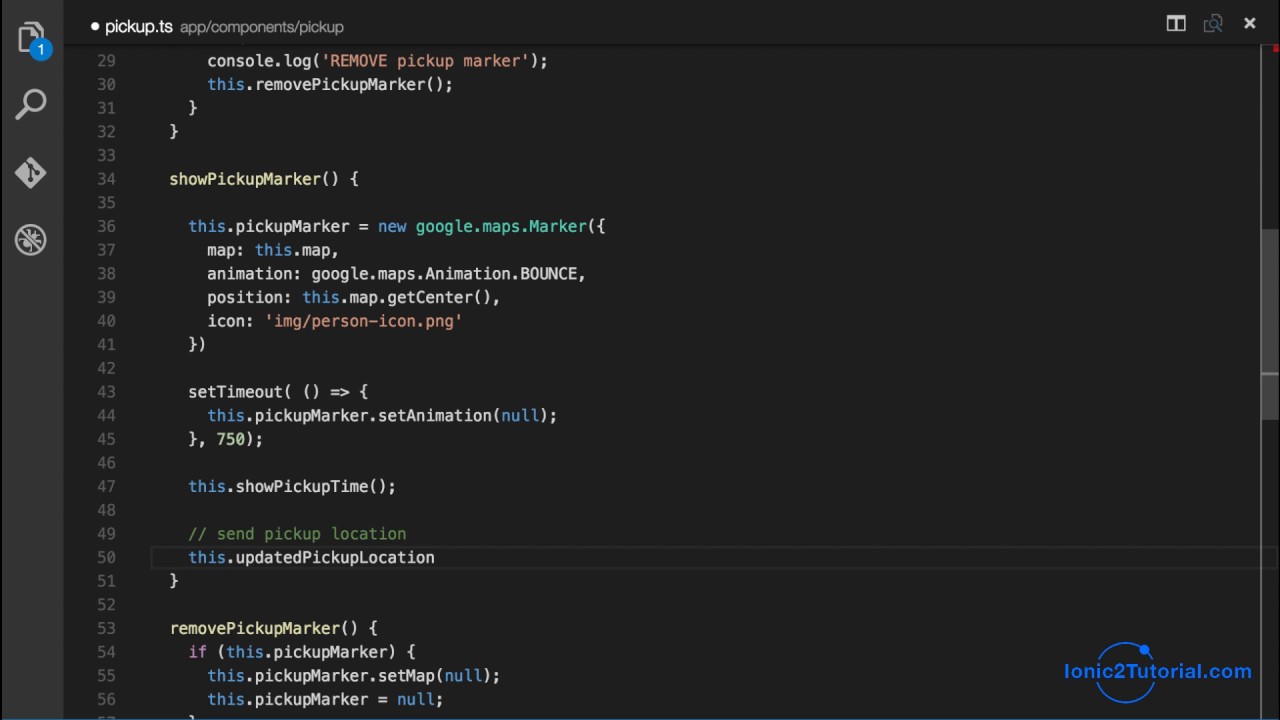The width and height of the screenshot is (1280, 720).
Task: Click line number 50 in the gutter
Action: (x=107, y=557)
